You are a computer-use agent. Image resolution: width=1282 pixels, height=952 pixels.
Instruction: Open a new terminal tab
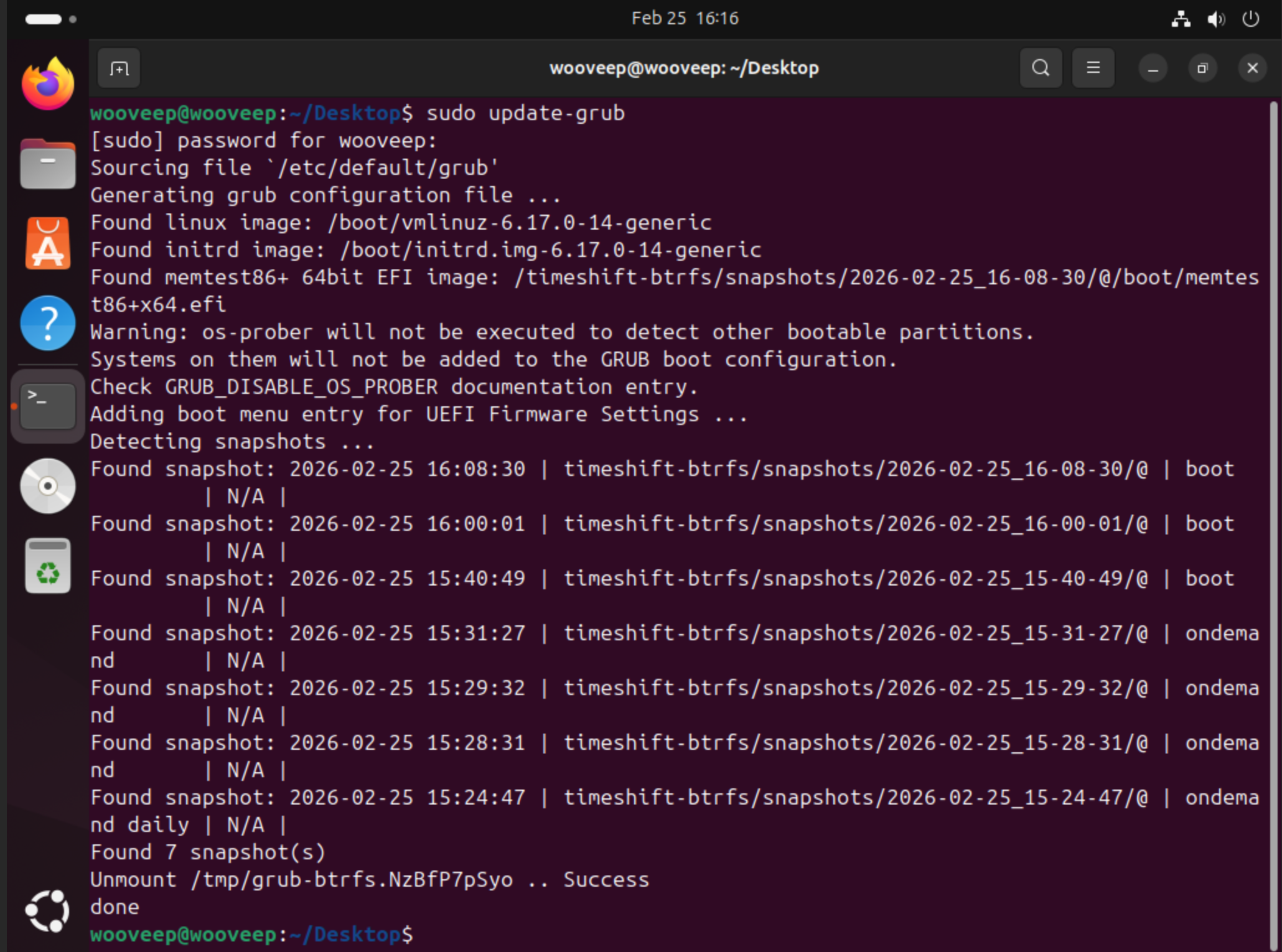click(119, 68)
